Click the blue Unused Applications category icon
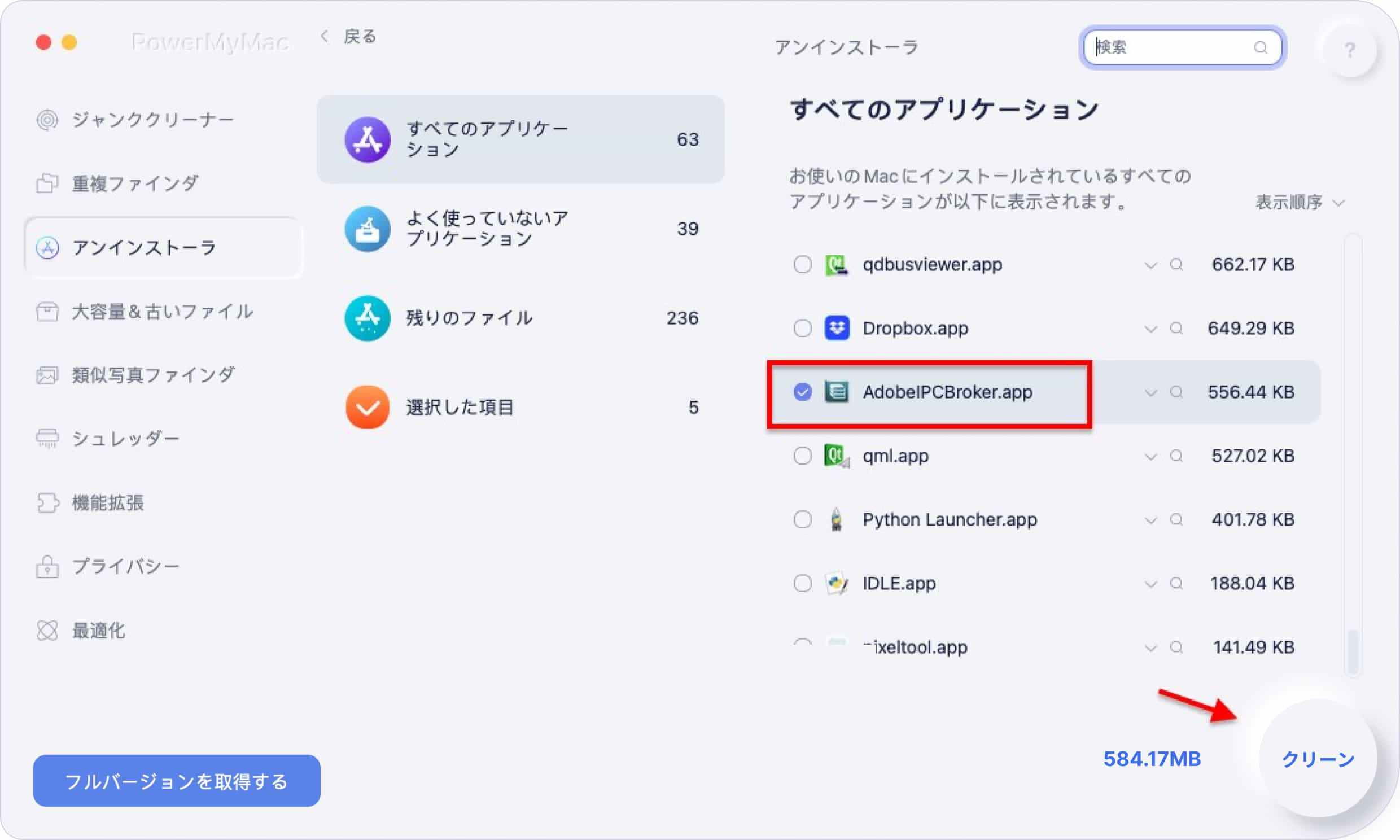 pyautogui.click(x=368, y=229)
